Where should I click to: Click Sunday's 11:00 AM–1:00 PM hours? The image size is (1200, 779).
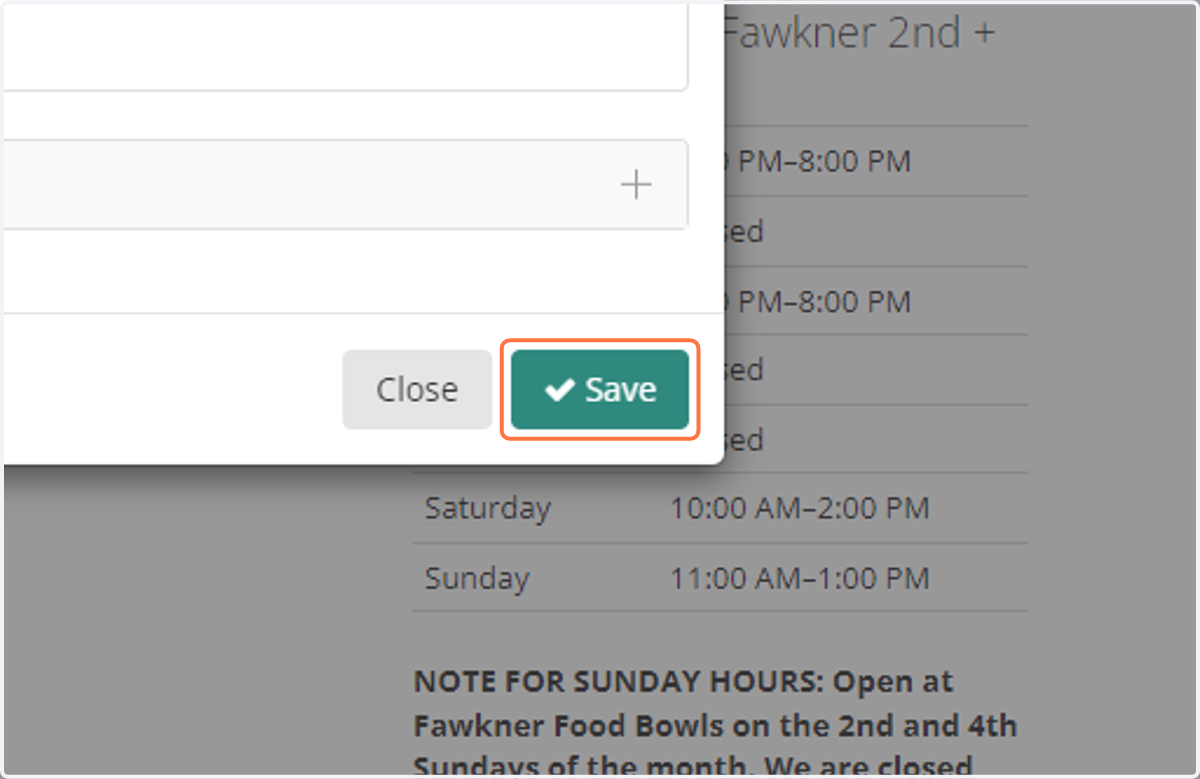(799, 578)
